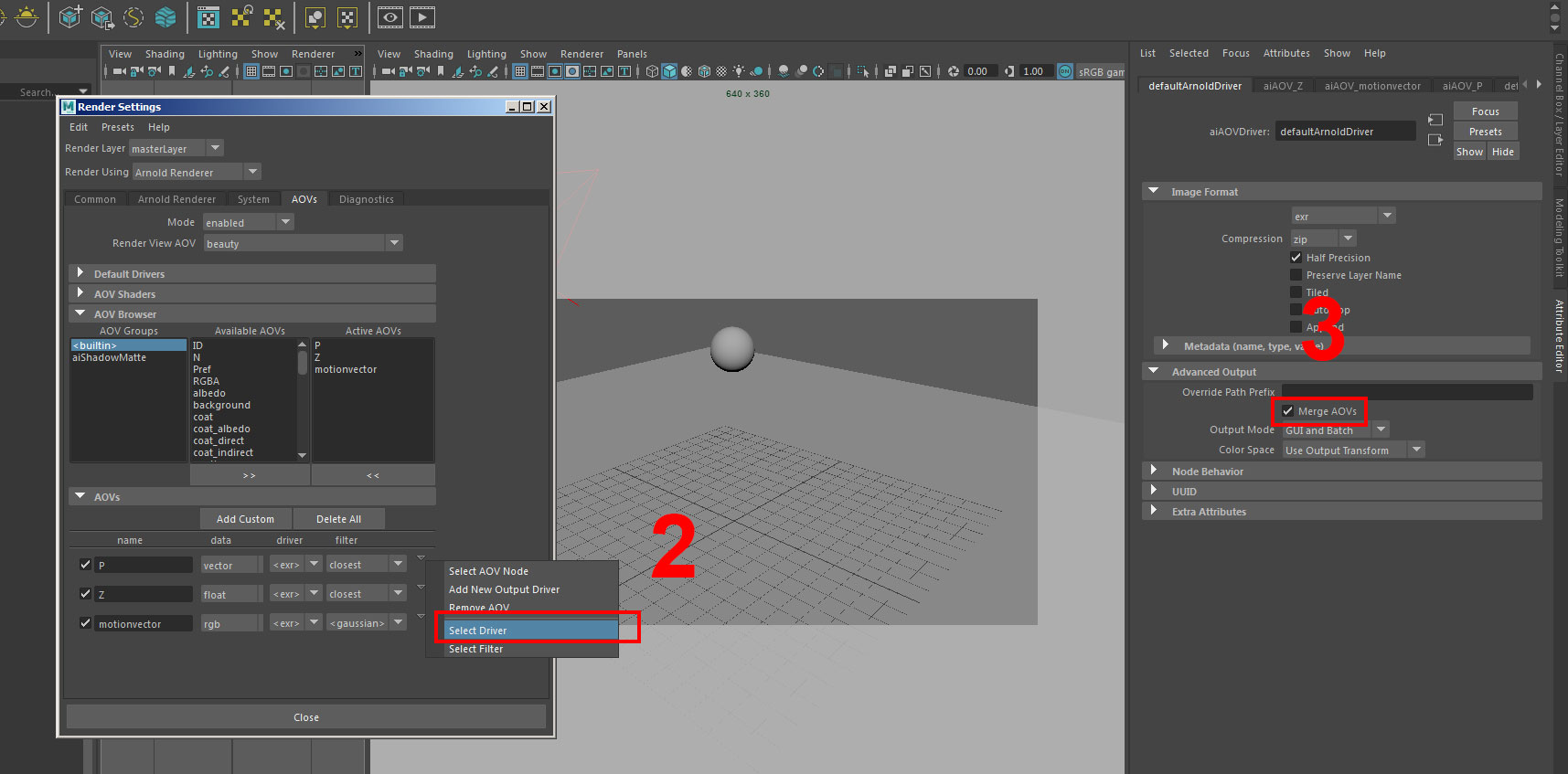The image size is (1568, 774).
Task: Click the teal volume cube shelf icon
Action: (x=165, y=16)
